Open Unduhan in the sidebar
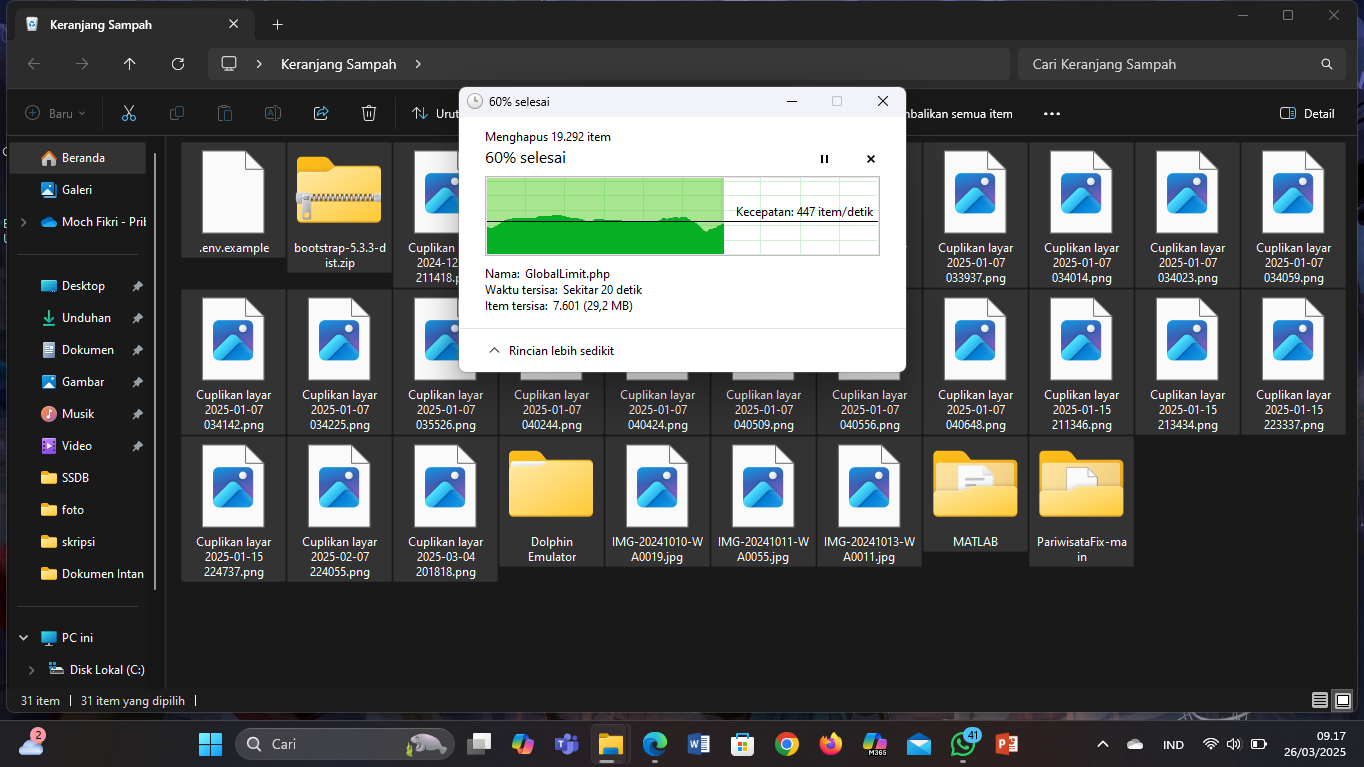This screenshot has width=1364, height=767. [x=86, y=318]
